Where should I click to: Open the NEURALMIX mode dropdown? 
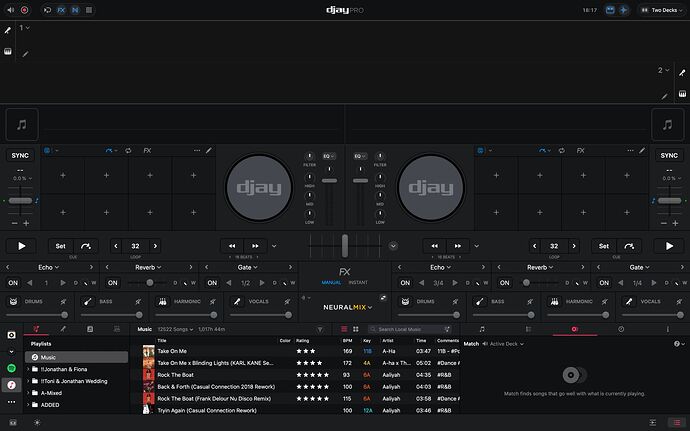(348, 307)
